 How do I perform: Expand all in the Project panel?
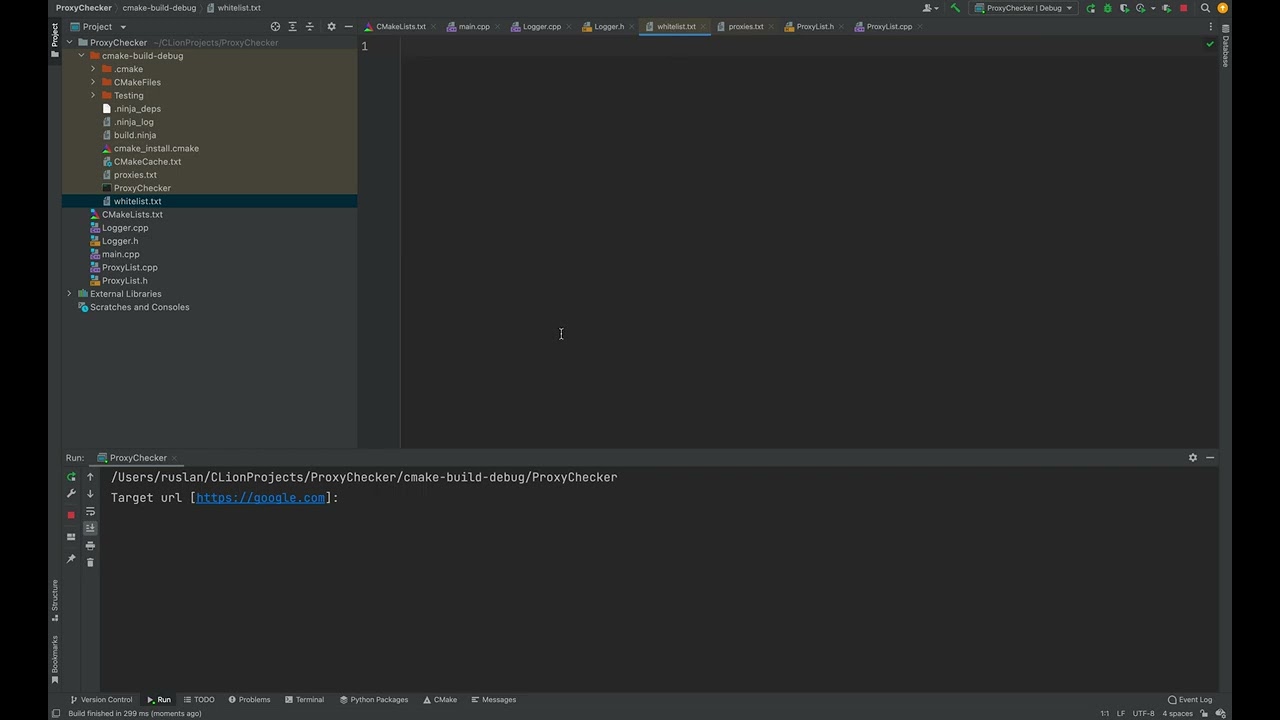pyautogui.click(x=292, y=27)
